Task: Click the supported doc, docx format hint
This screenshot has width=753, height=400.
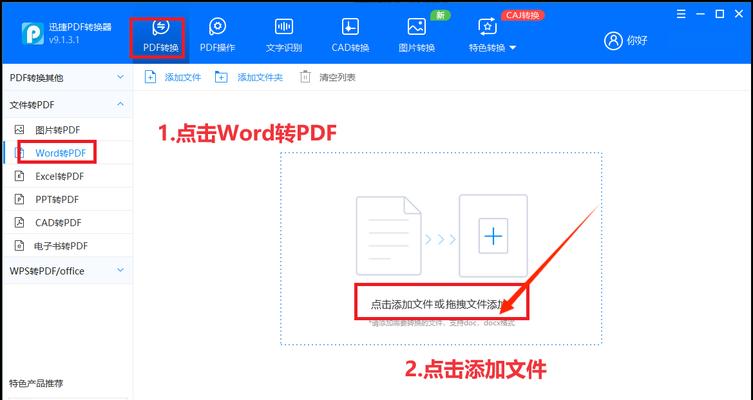Action: point(442,323)
